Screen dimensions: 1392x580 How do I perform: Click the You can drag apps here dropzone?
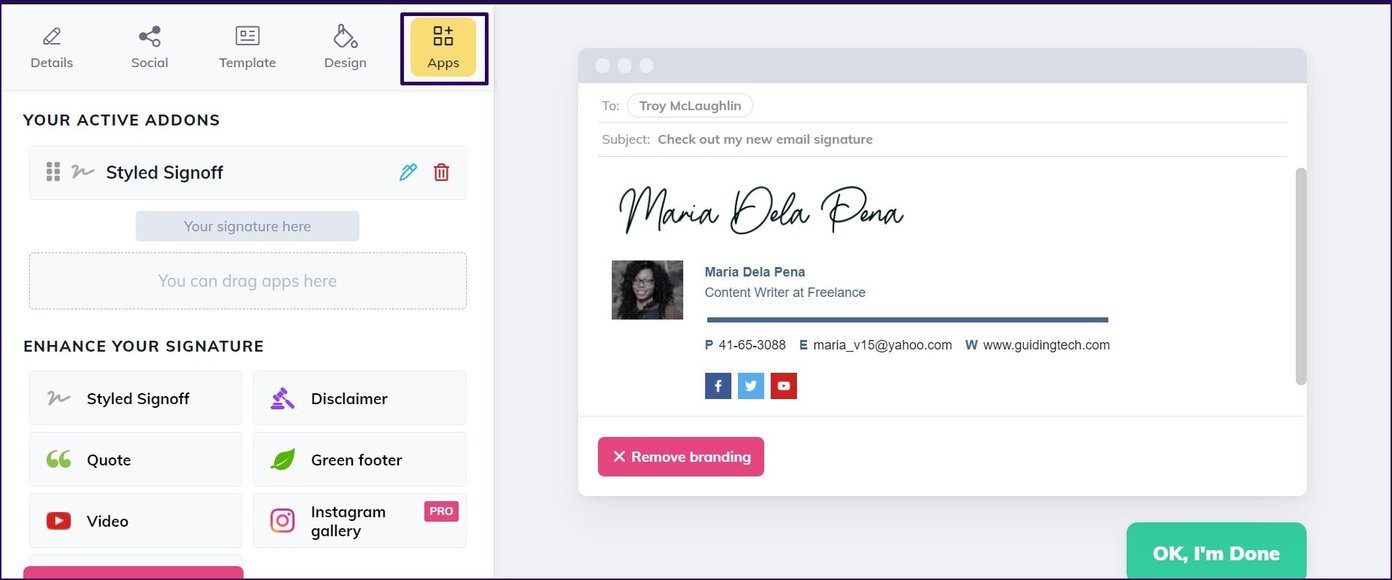click(247, 281)
